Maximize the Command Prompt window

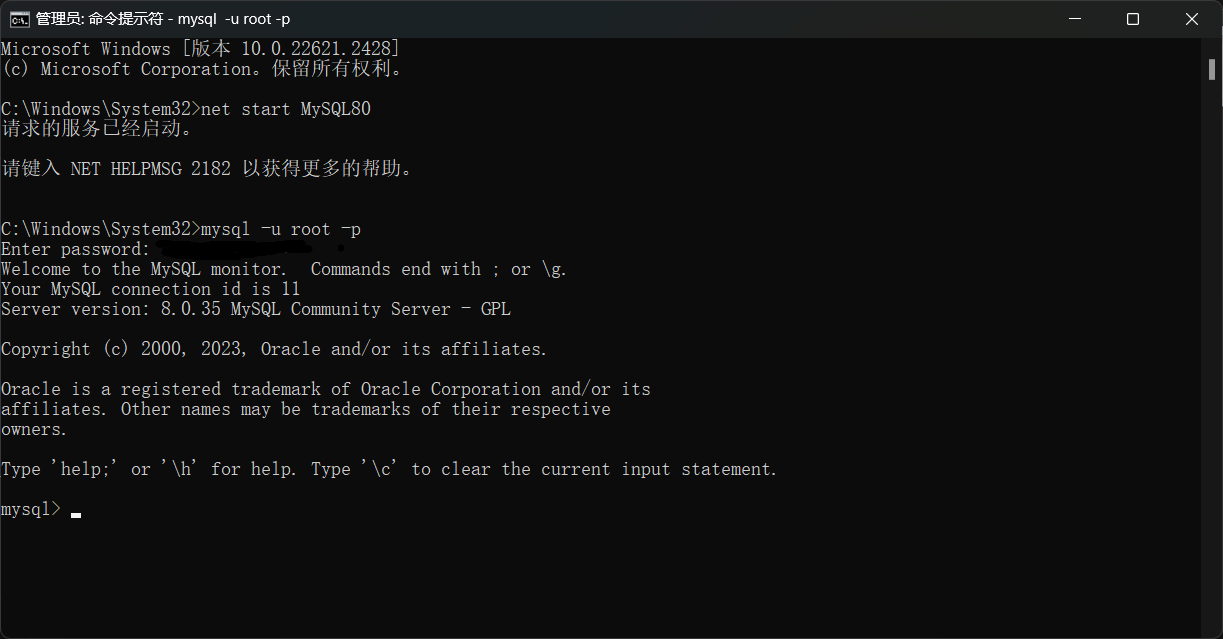[x=1132, y=19]
